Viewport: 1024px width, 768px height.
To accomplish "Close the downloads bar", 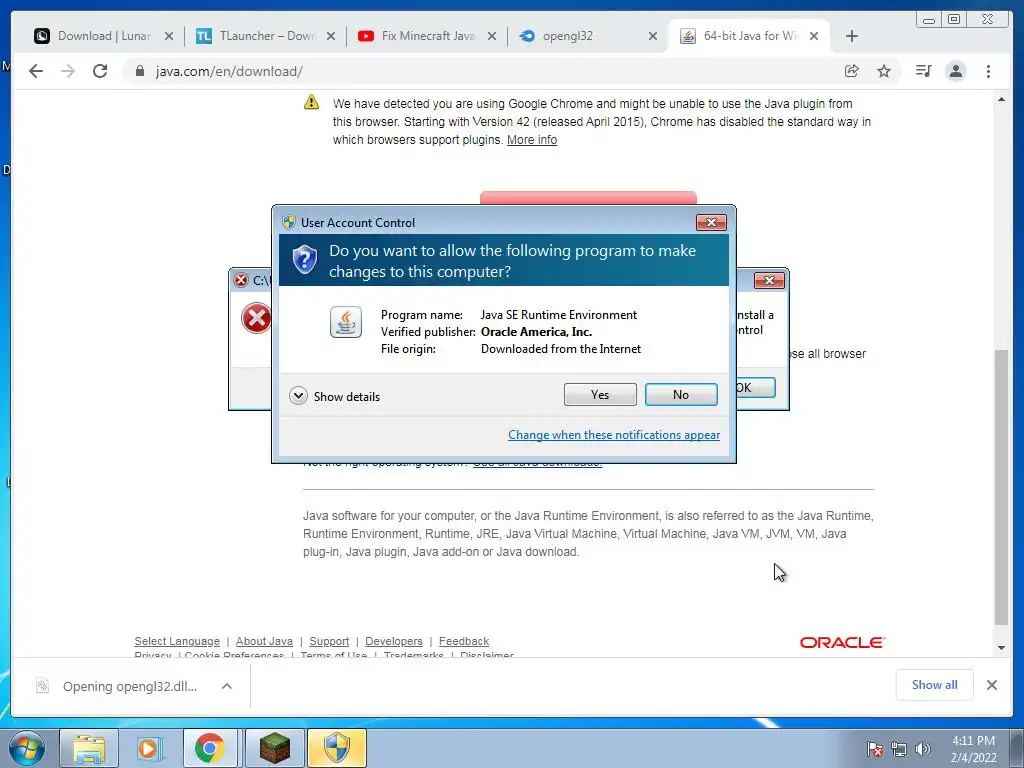I will pyautogui.click(x=991, y=685).
